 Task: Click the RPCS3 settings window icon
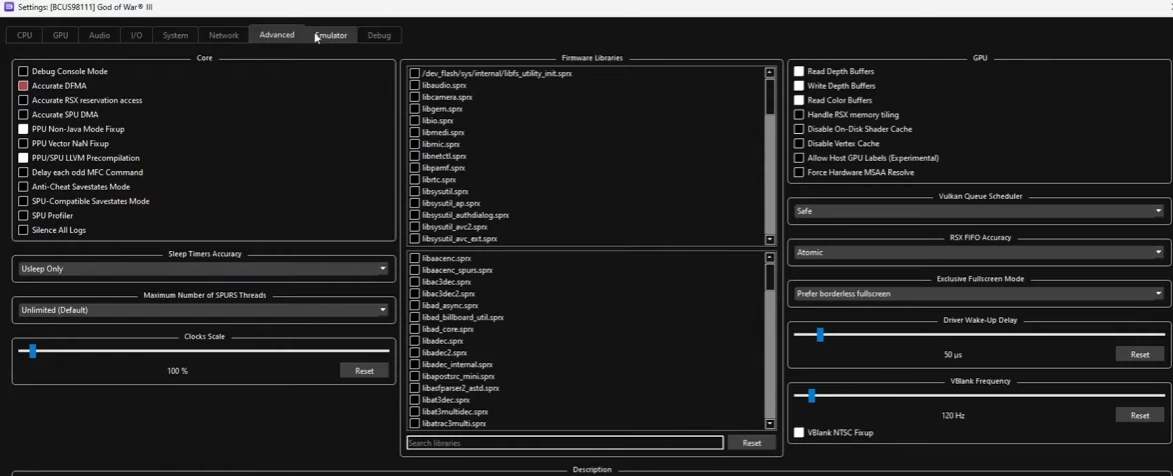pos(9,7)
